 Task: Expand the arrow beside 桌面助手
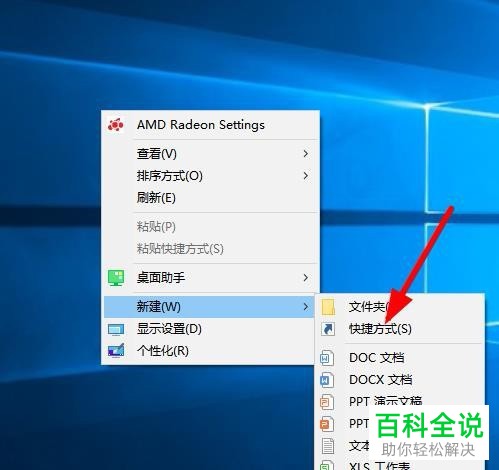click(306, 278)
